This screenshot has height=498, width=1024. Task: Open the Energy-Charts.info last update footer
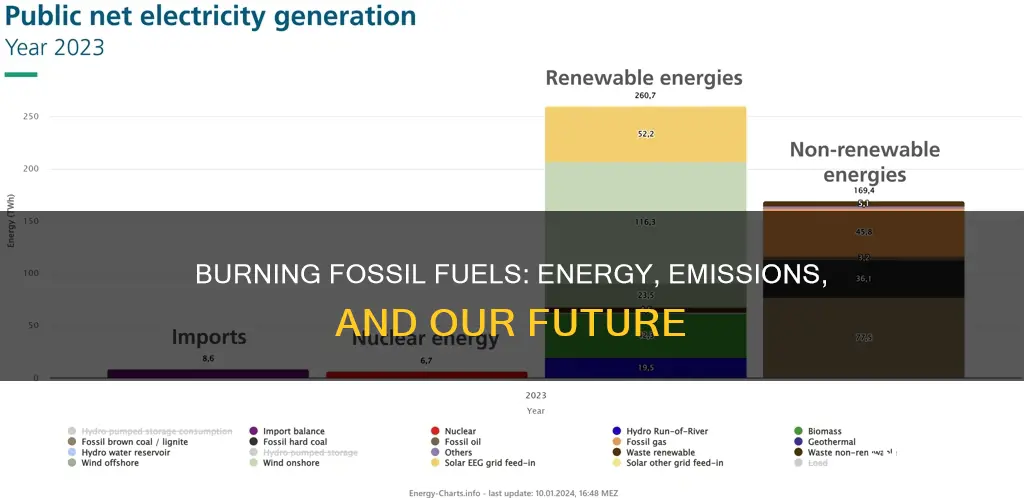point(513,493)
